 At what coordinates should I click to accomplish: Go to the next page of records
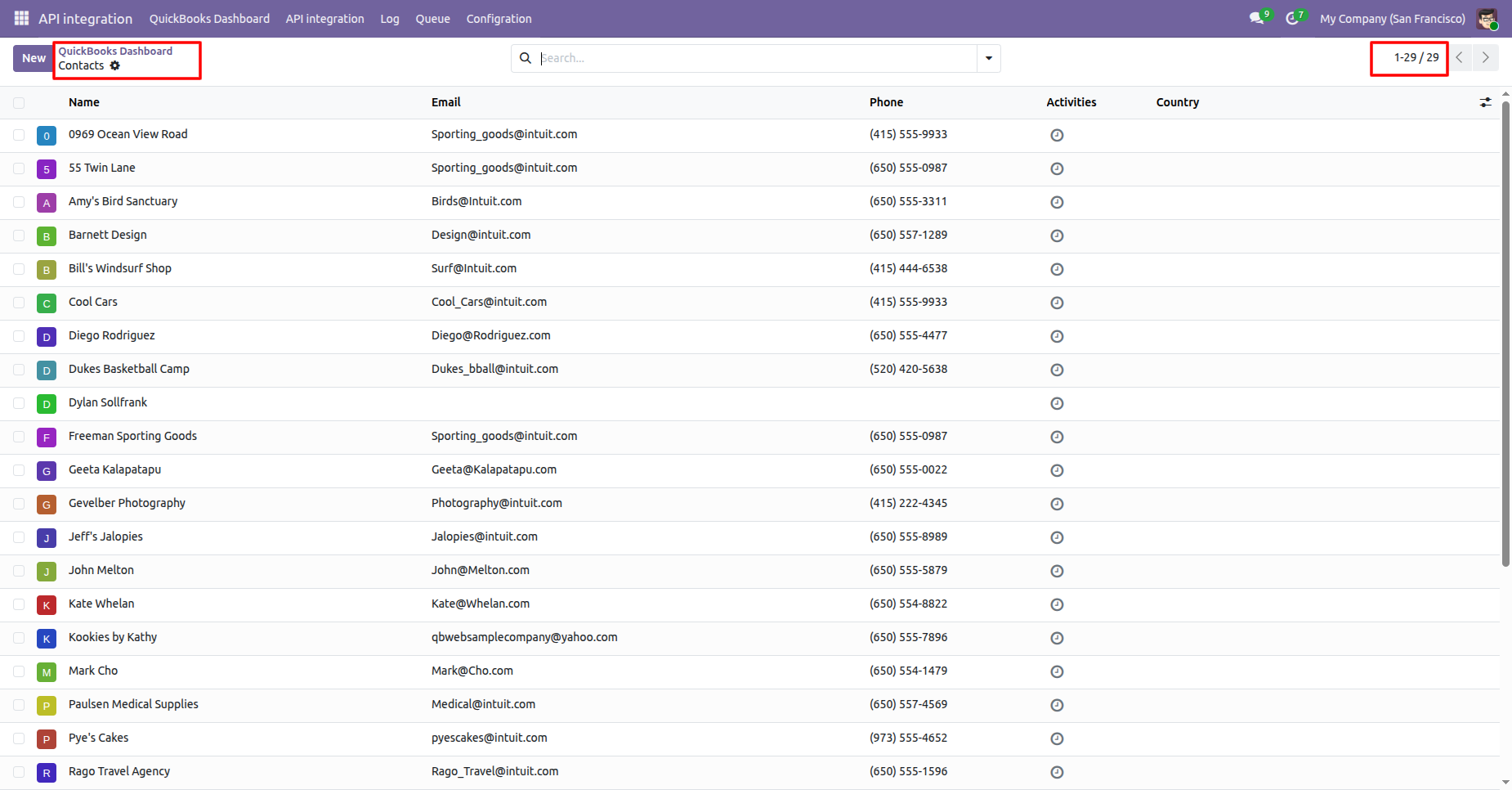[x=1485, y=57]
